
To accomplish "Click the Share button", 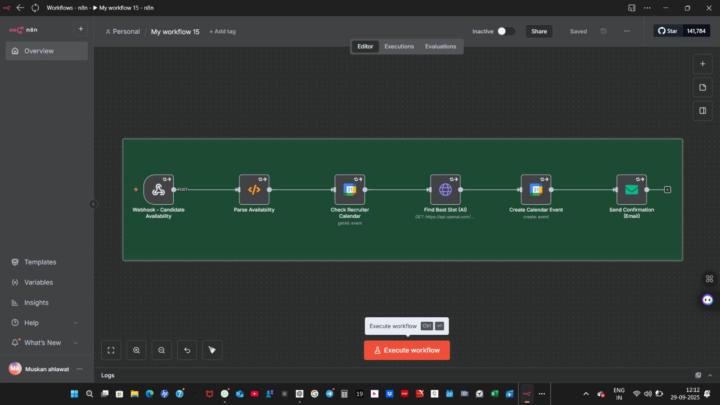I will pyautogui.click(x=539, y=31).
